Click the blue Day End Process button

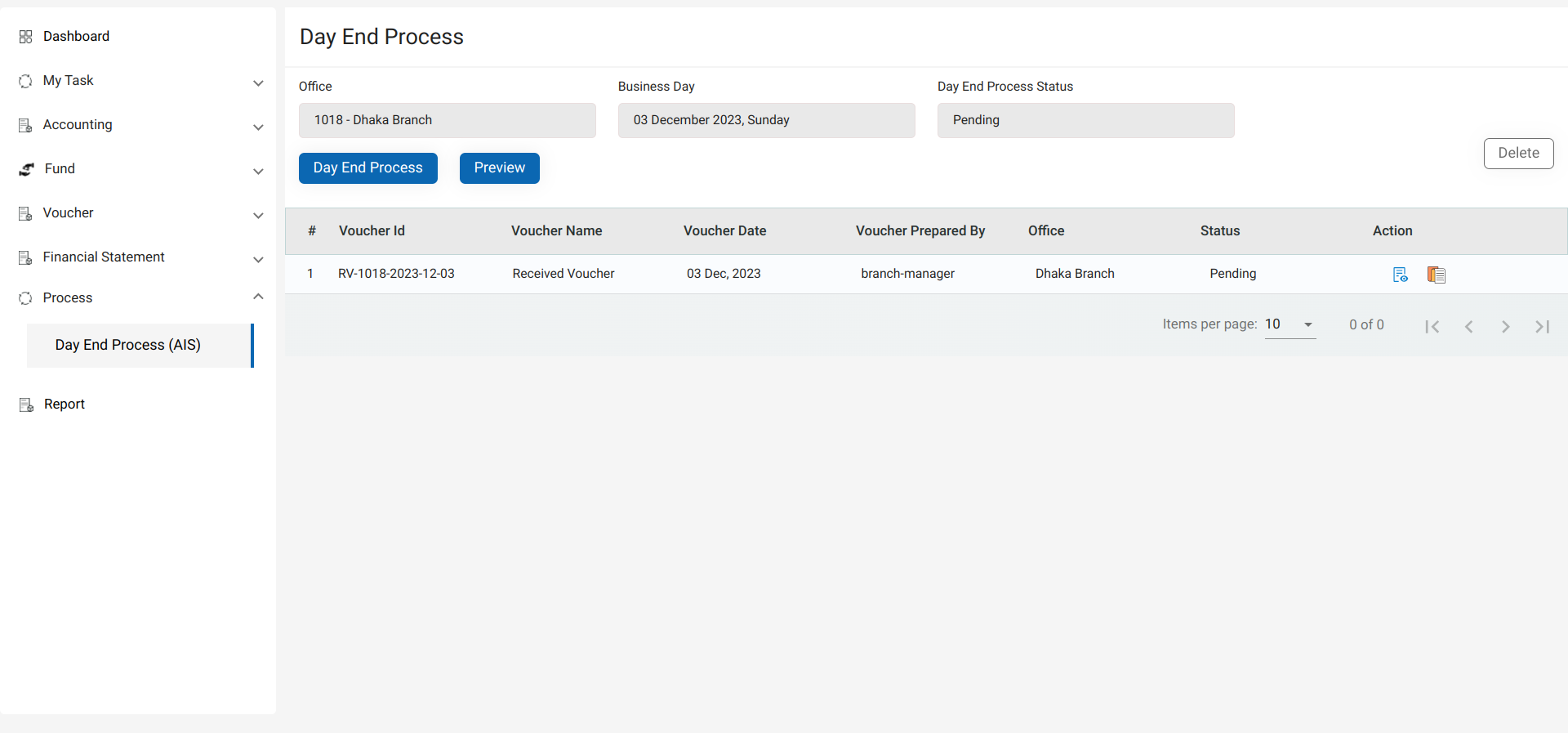(368, 168)
